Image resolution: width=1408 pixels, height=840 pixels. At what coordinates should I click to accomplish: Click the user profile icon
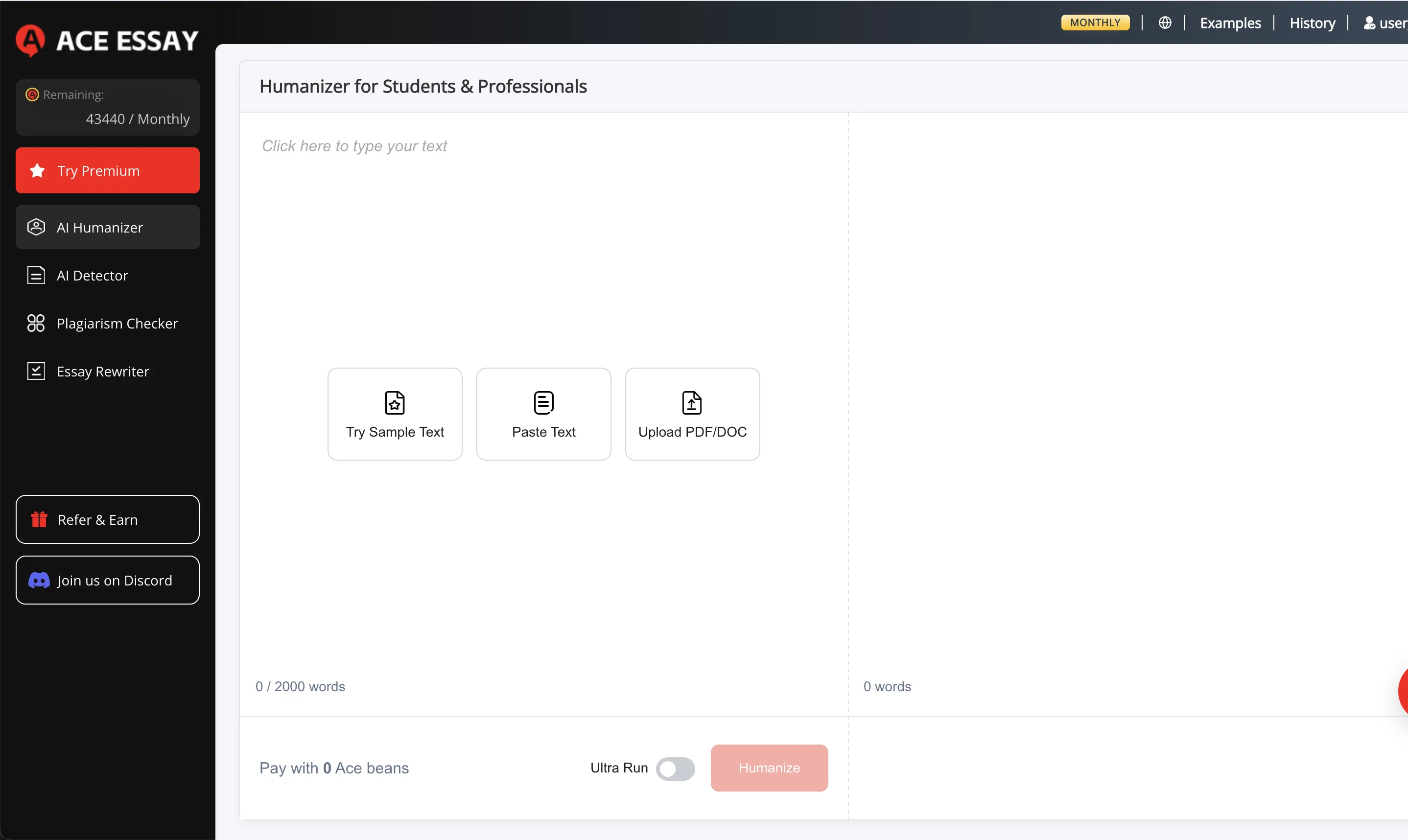pos(1369,23)
